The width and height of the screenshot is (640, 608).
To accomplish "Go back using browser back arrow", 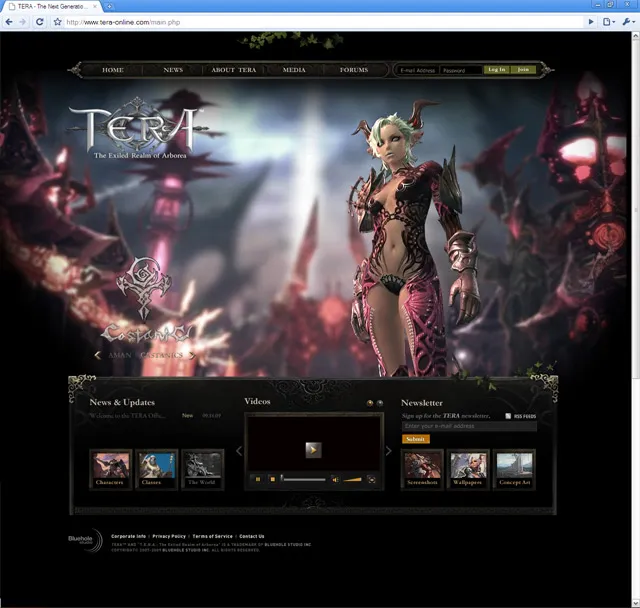I will coord(9,22).
